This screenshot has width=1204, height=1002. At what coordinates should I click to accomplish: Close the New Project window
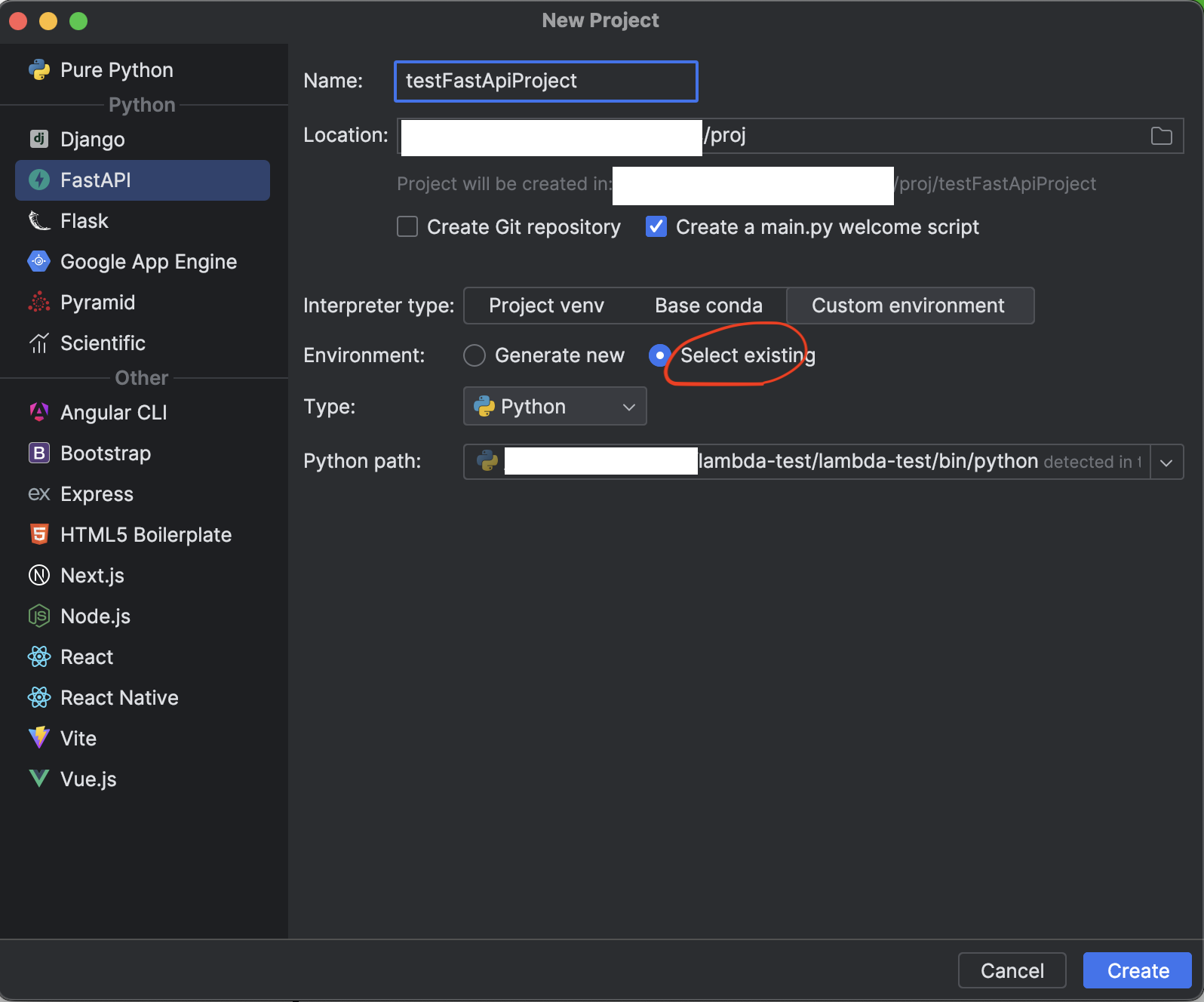18,21
